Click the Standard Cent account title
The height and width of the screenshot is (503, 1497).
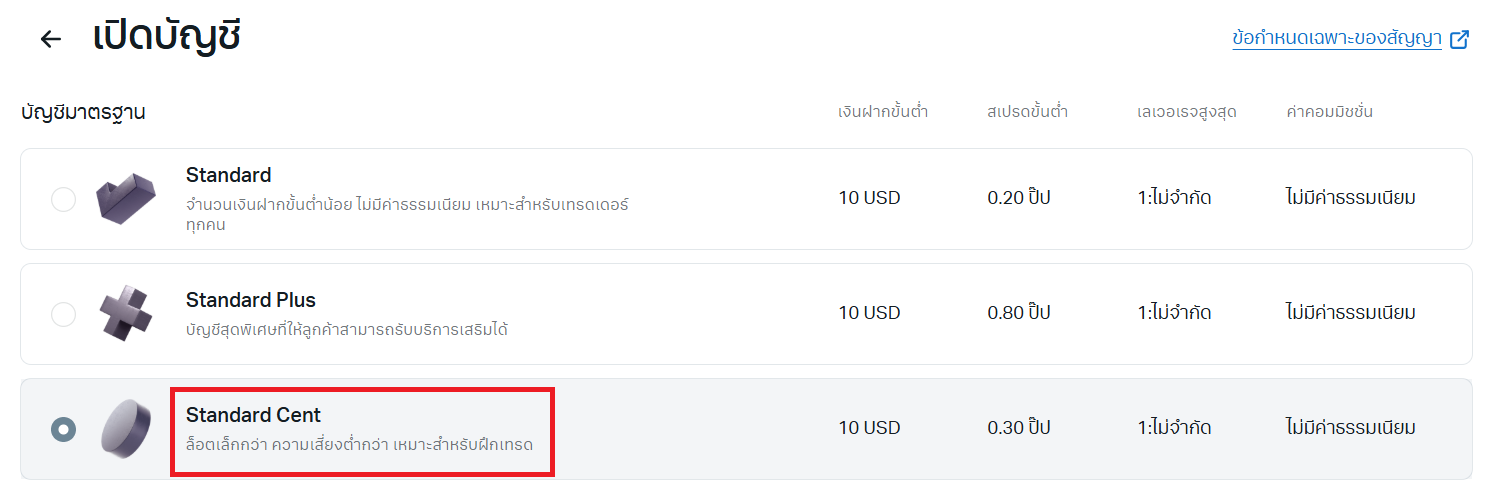pyautogui.click(x=253, y=415)
